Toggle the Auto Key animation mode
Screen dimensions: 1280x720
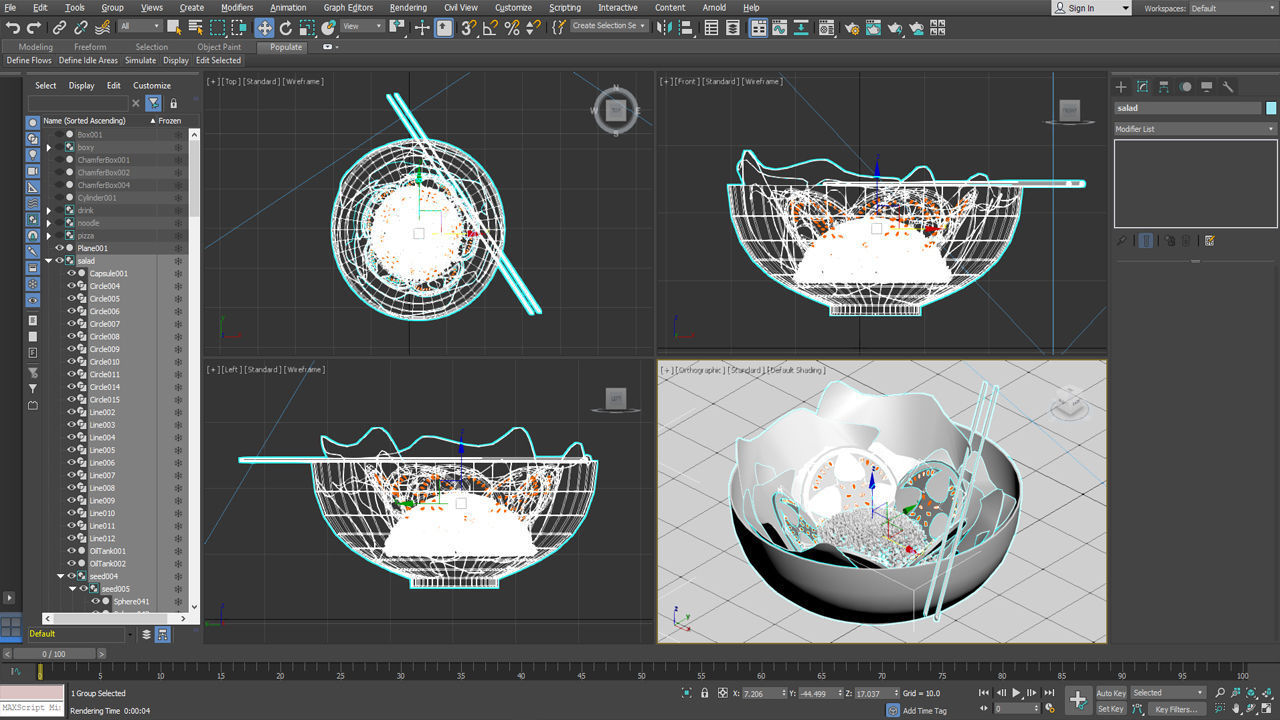pyautogui.click(x=1111, y=693)
